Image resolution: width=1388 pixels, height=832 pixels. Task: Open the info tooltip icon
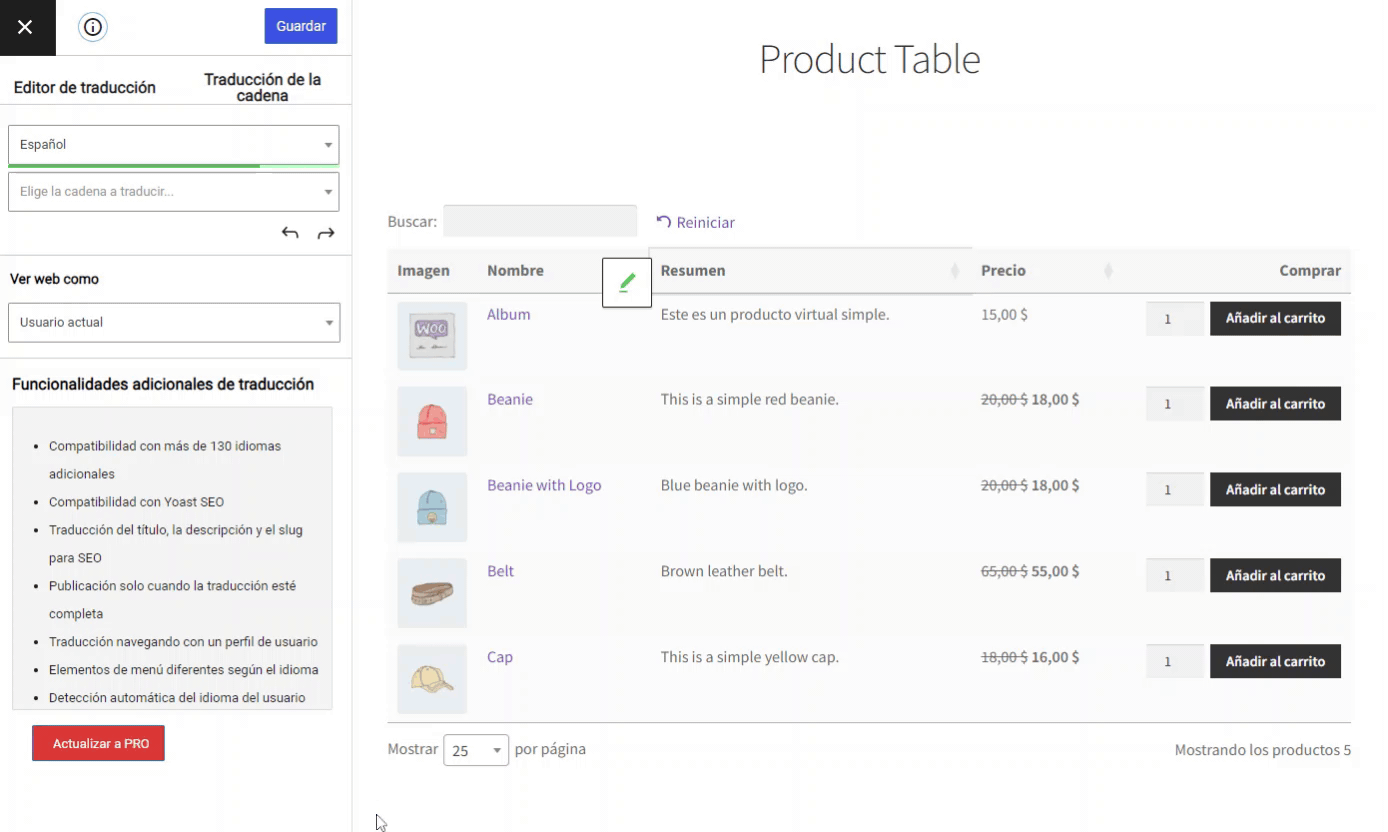pyautogui.click(x=92, y=27)
